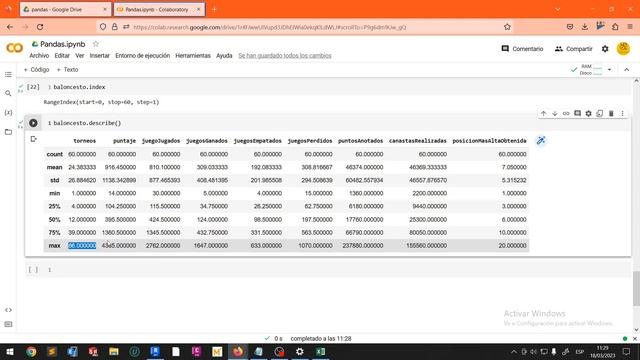The height and width of the screenshot is (360, 640).
Task: Collapse the Colab header with the chevron
Action: 627,70
